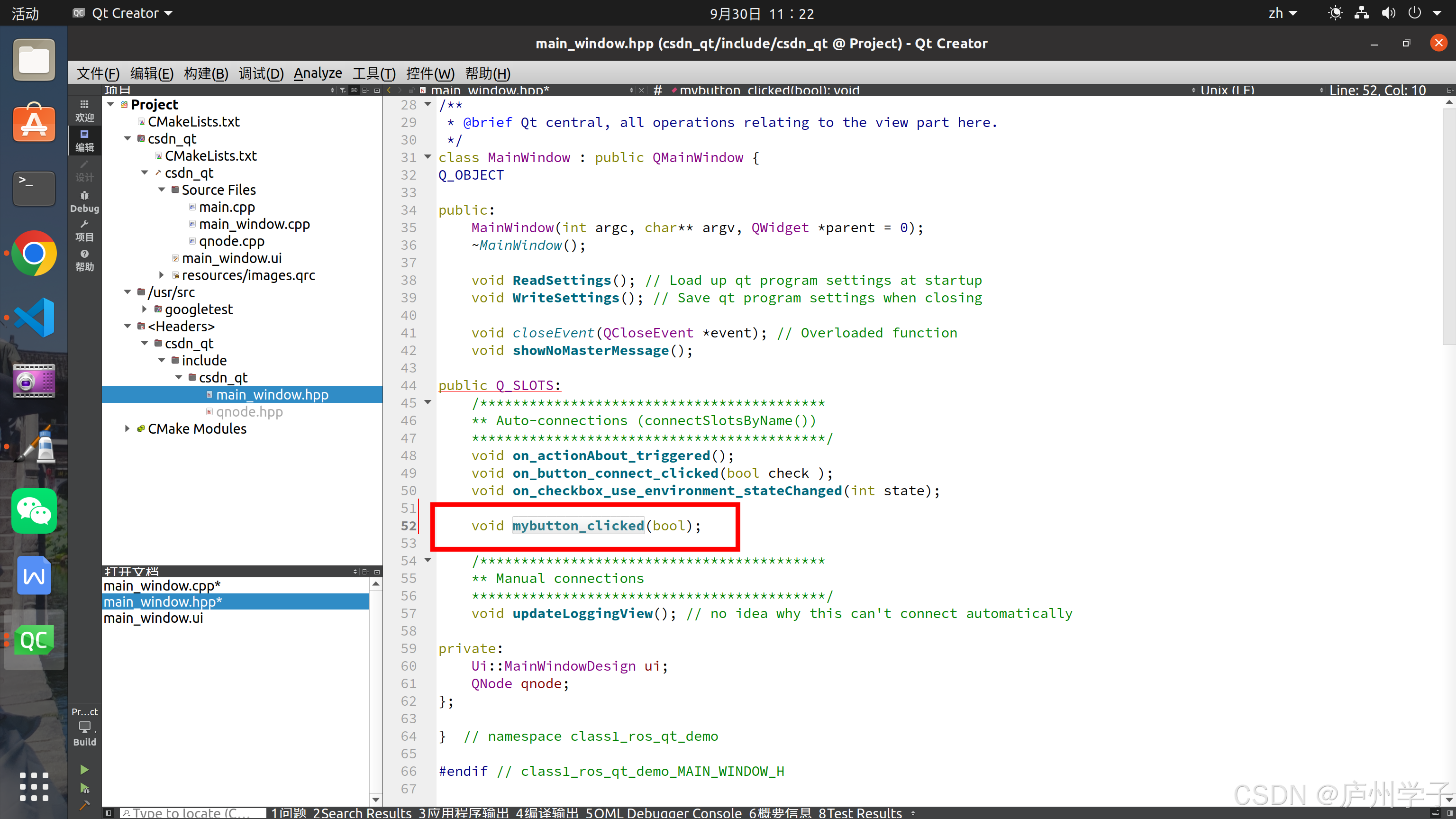1456x819 pixels.
Task: Open the 构建(B) build menu
Action: [x=206, y=73]
